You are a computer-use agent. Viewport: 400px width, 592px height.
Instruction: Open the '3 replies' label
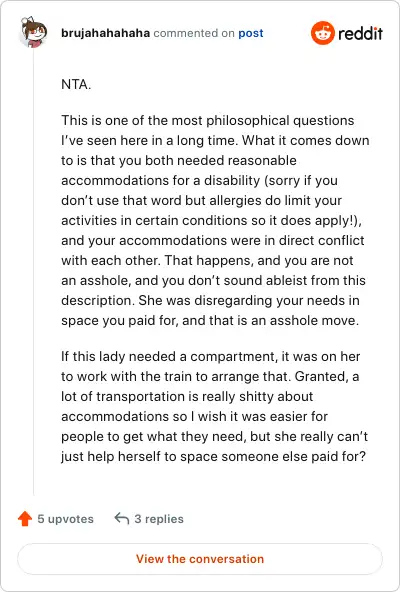pyautogui.click(x=159, y=519)
